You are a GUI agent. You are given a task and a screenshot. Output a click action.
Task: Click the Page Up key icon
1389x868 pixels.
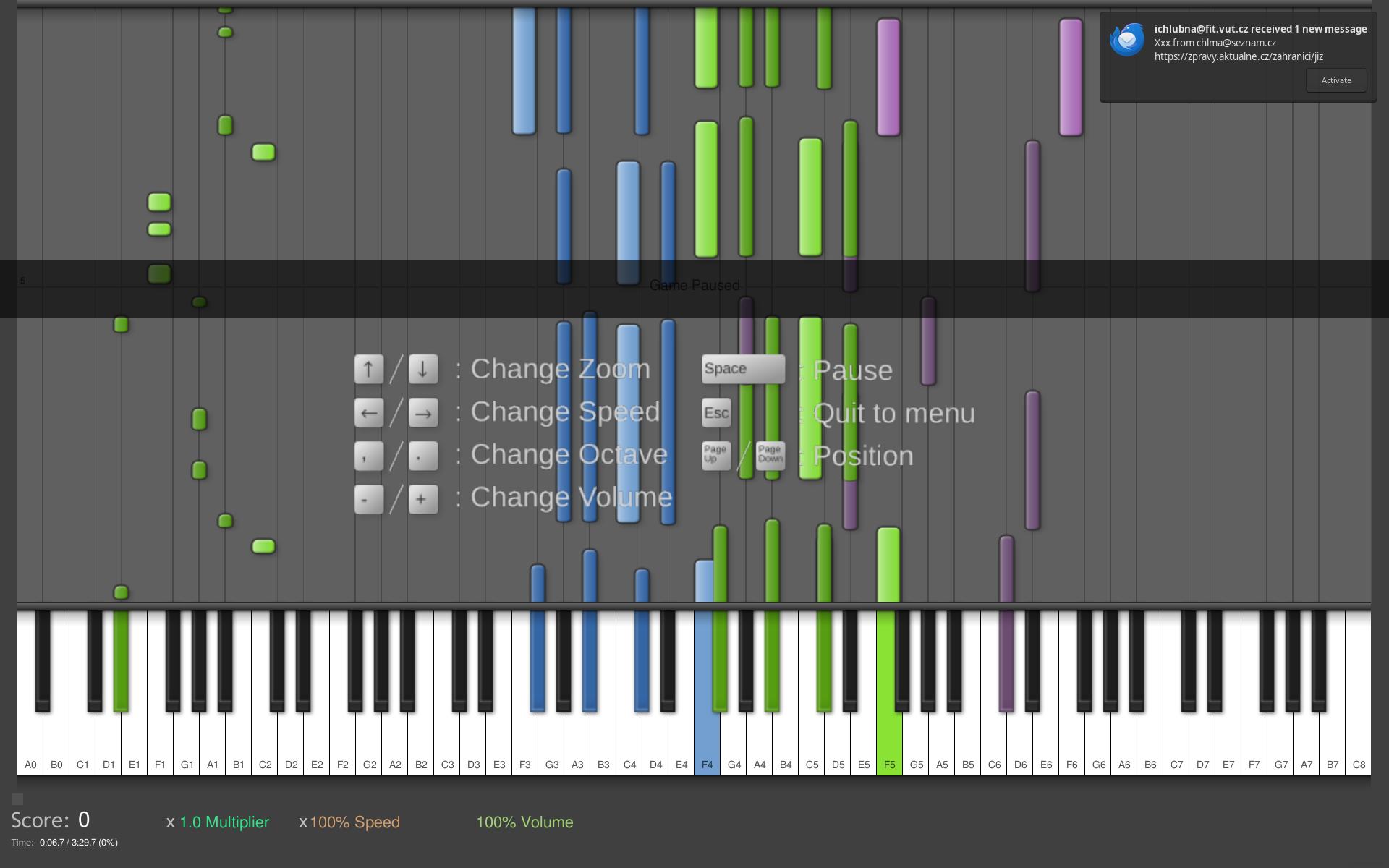tap(716, 455)
